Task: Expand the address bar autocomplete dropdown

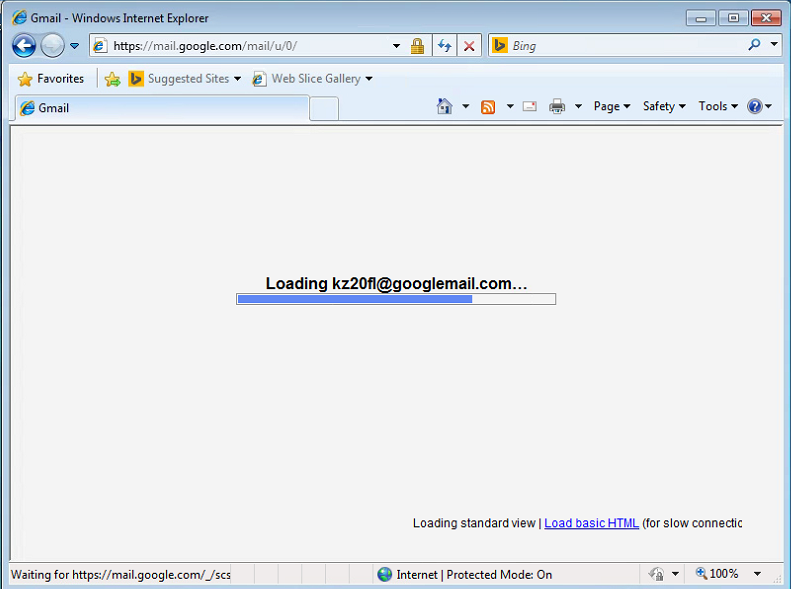Action: point(397,46)
